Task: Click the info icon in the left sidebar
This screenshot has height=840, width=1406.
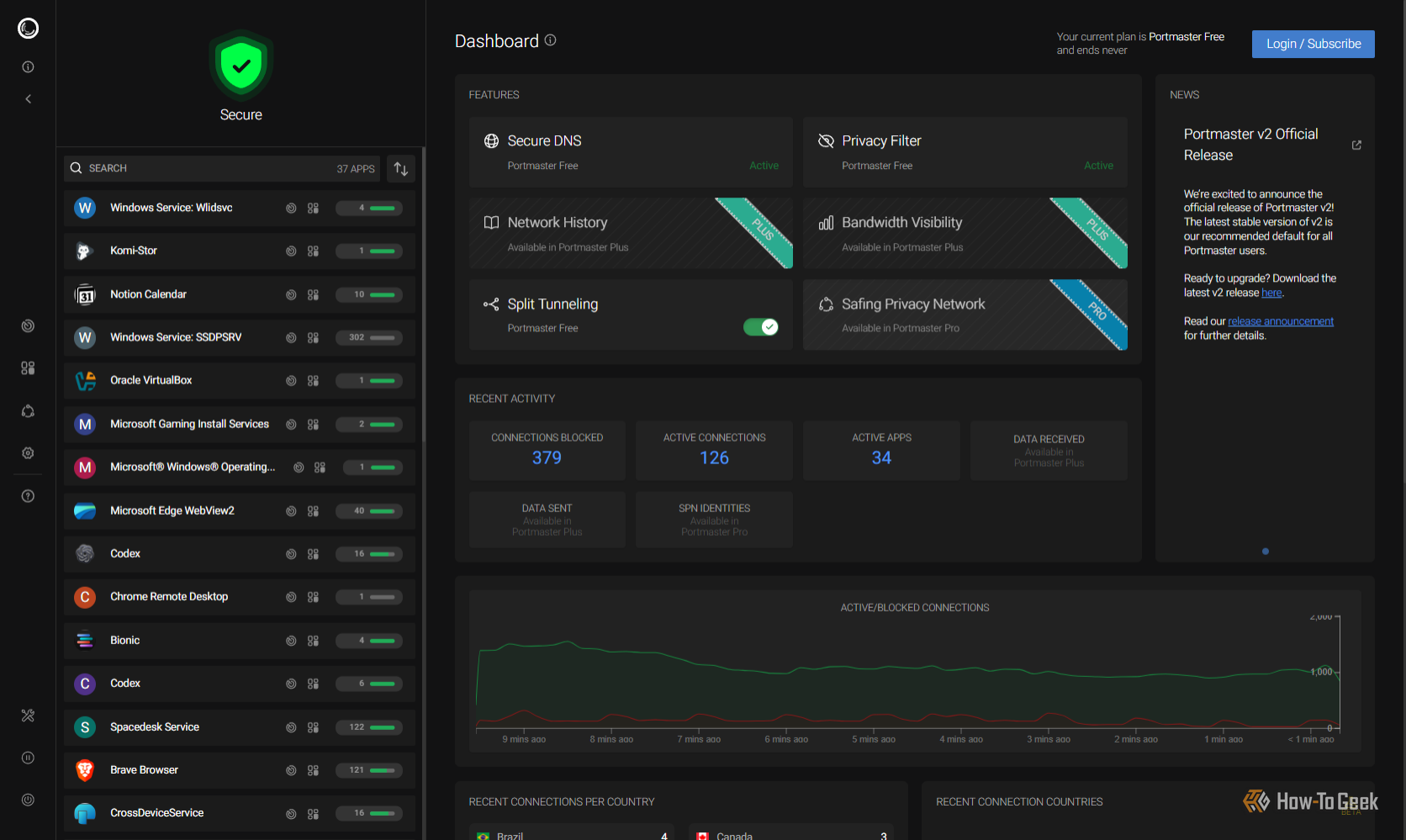Action: point(28,67)
